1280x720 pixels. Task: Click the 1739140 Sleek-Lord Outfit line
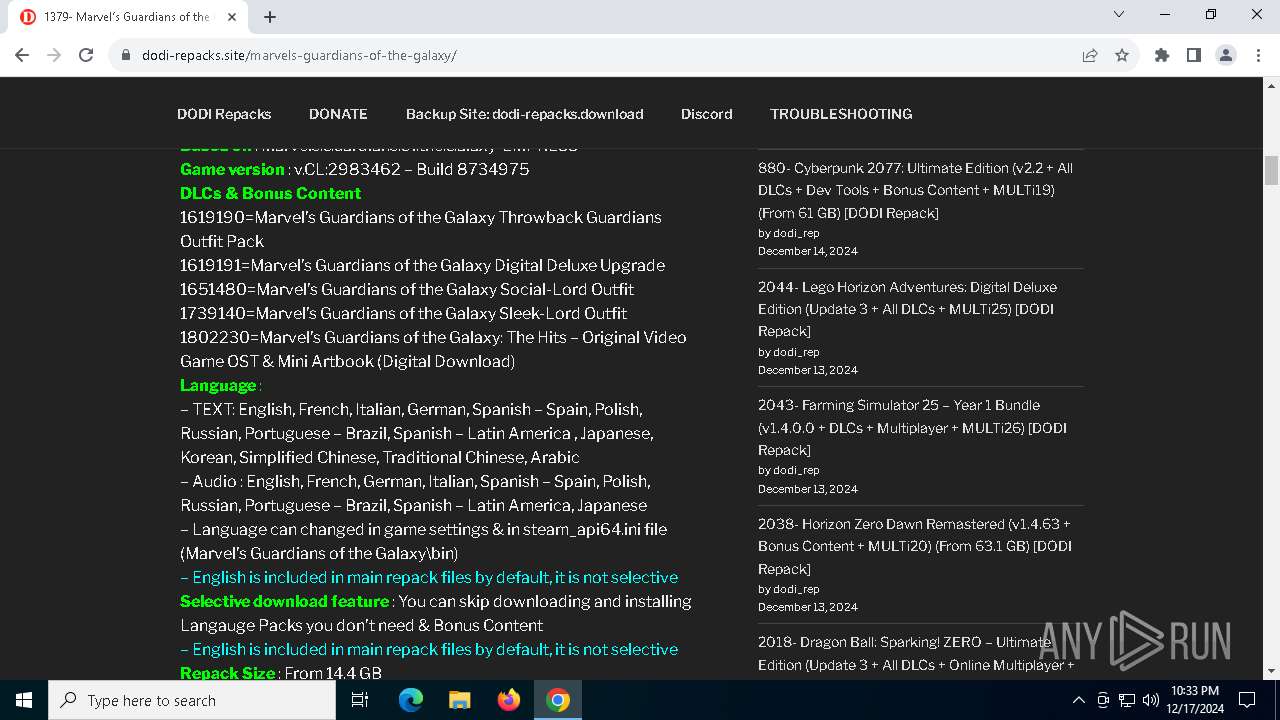pyautogui.click(x=404, y=313)
